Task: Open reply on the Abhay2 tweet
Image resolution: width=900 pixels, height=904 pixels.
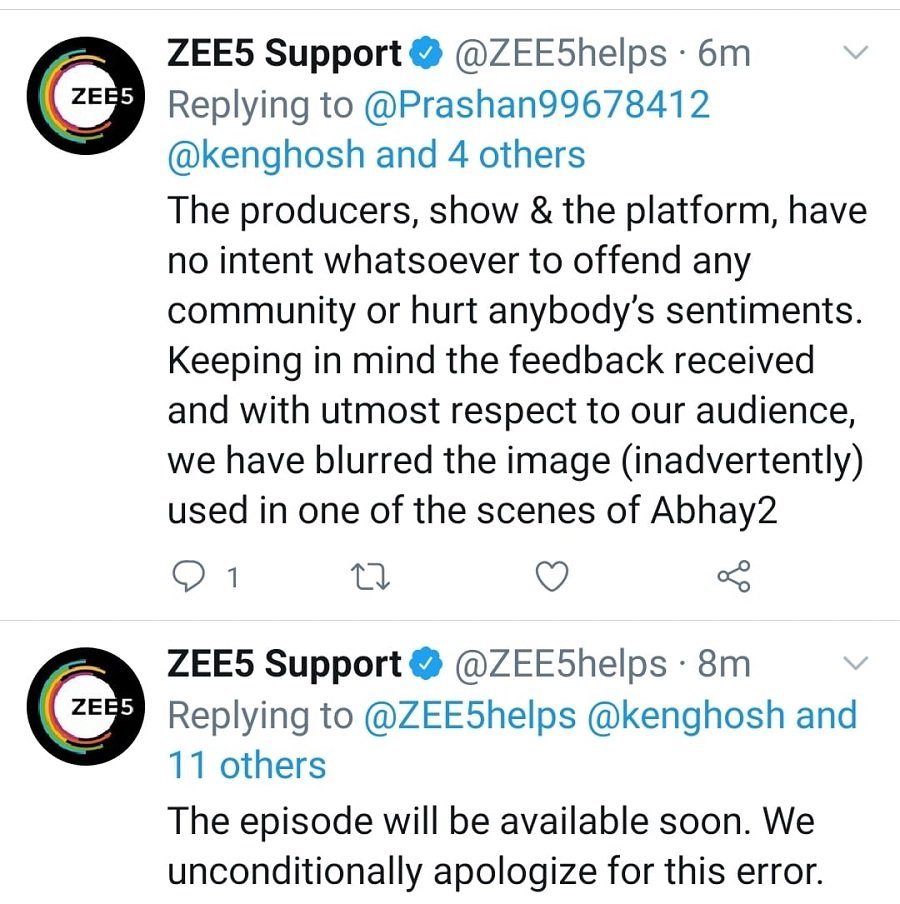Action: 189,576
